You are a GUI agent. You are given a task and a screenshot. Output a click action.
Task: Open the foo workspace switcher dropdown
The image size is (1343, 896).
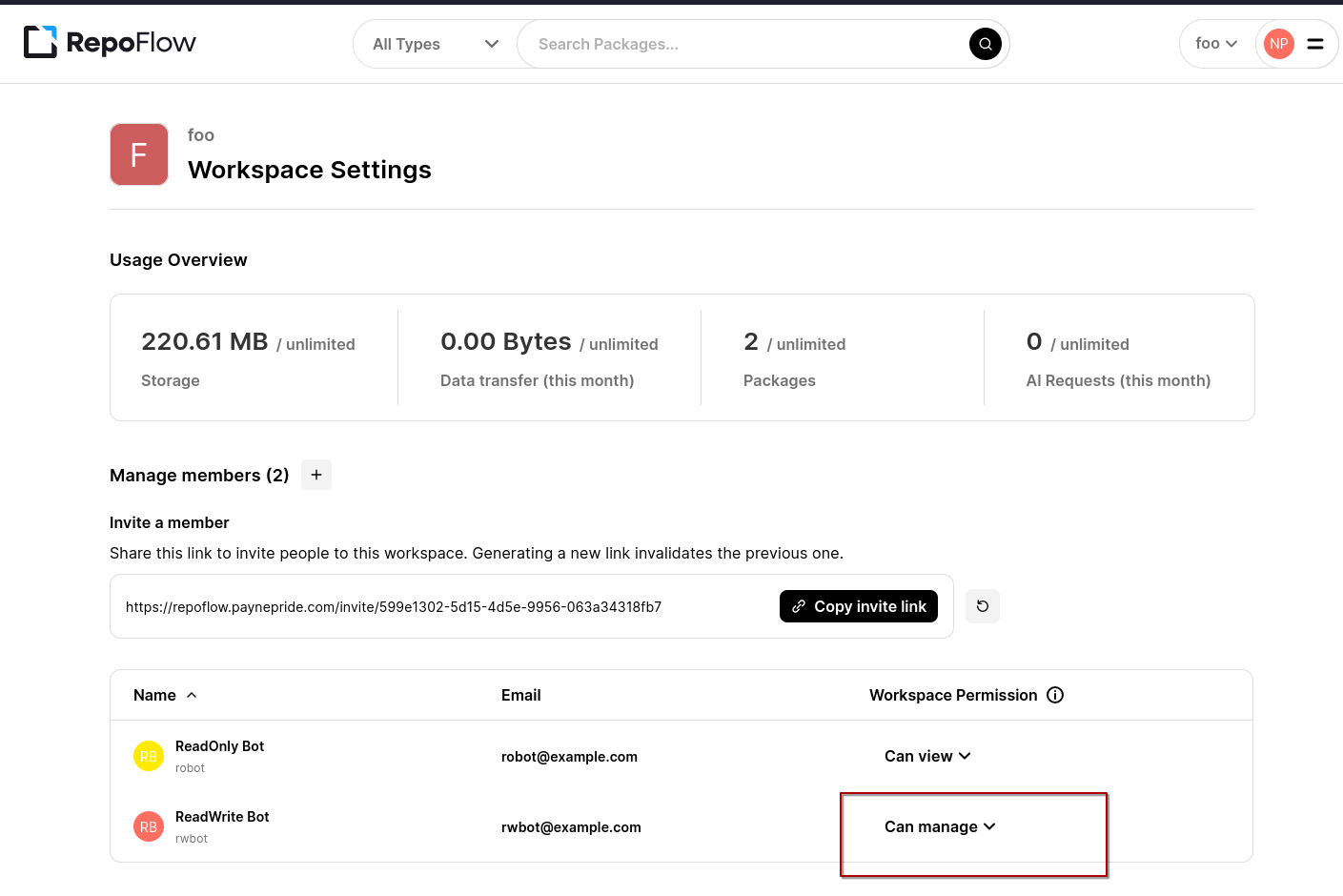(1215, 44)
